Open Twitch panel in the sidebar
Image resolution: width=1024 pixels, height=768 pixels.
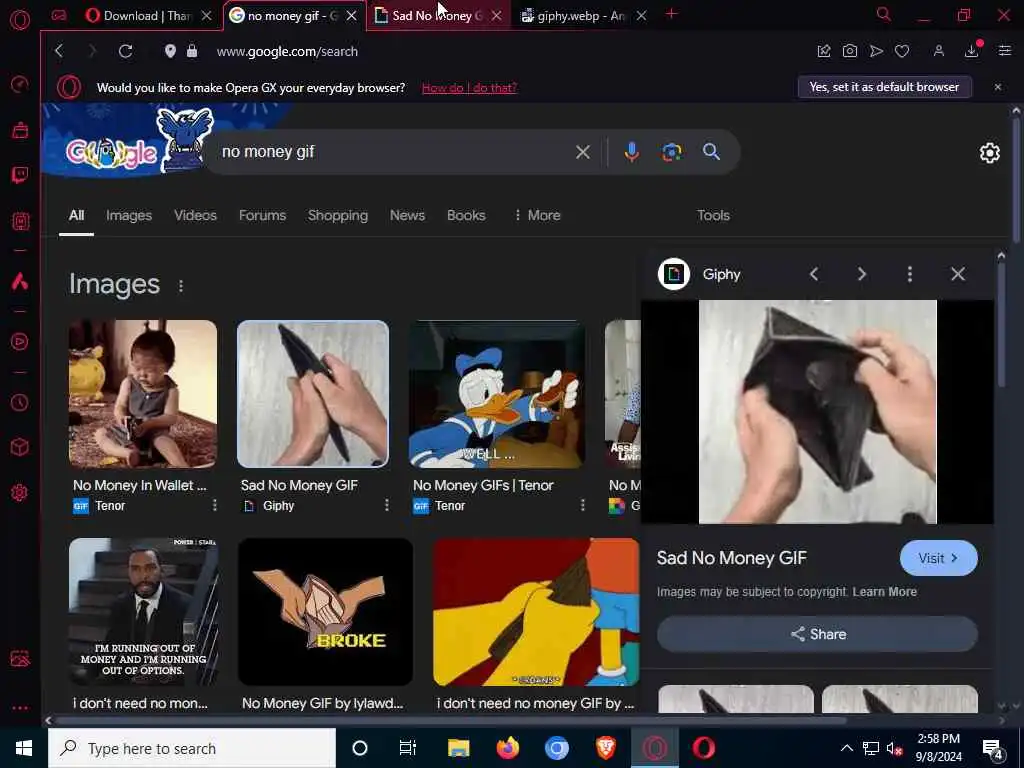[x=20, y=175]
